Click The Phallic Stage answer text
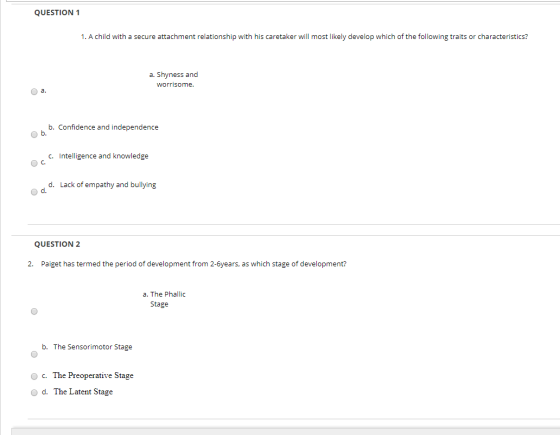 pyautogui.click(x=164, y=299)
